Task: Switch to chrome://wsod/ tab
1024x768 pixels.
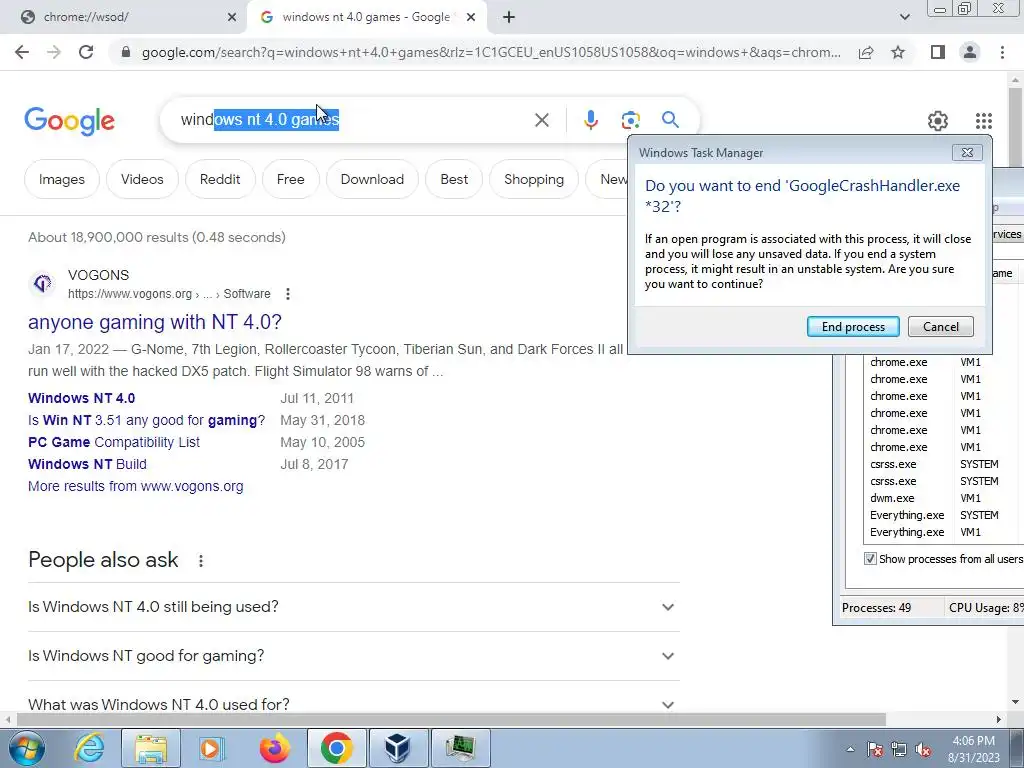Action: 124,18
